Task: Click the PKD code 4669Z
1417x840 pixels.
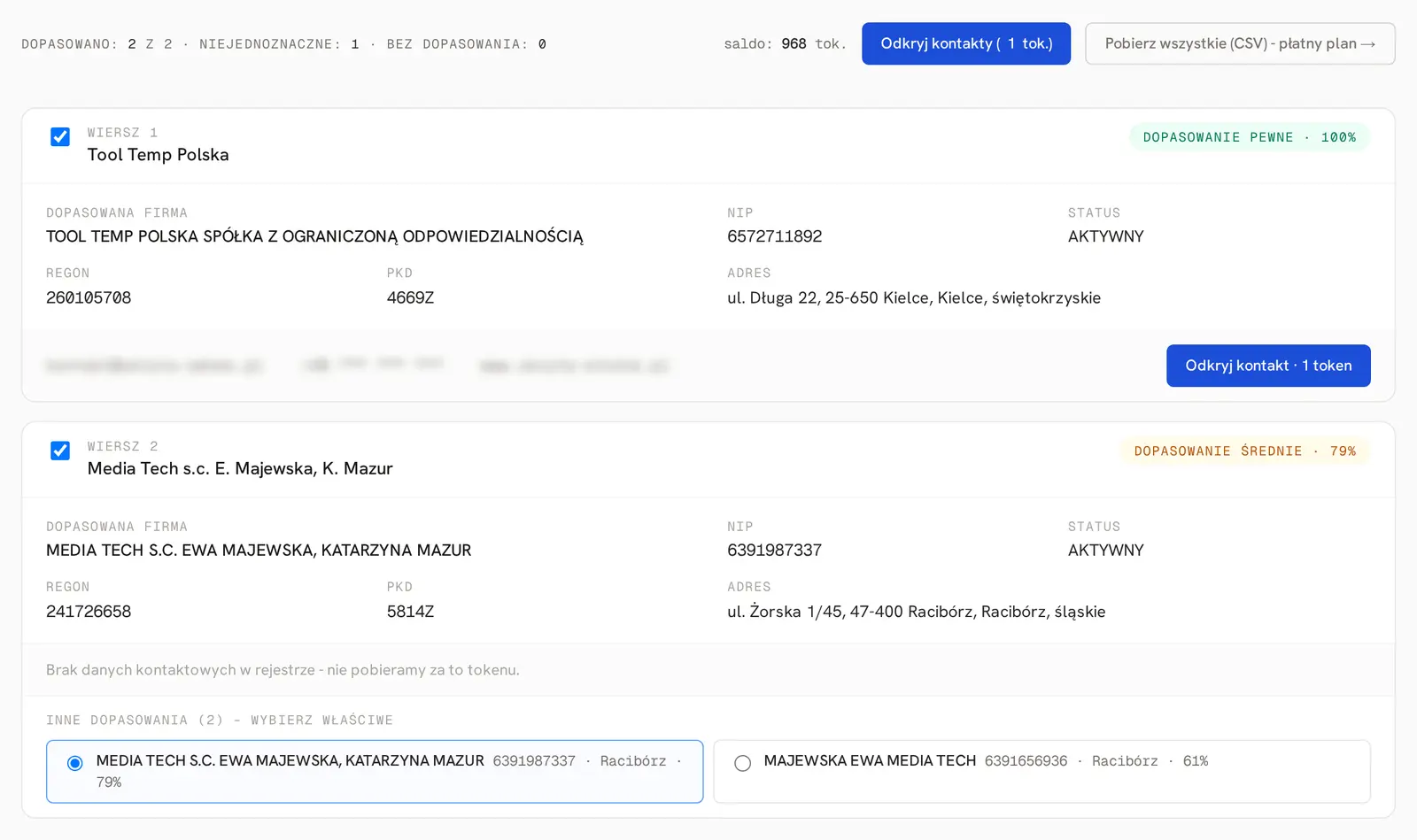Action: (x=411, y=298)
